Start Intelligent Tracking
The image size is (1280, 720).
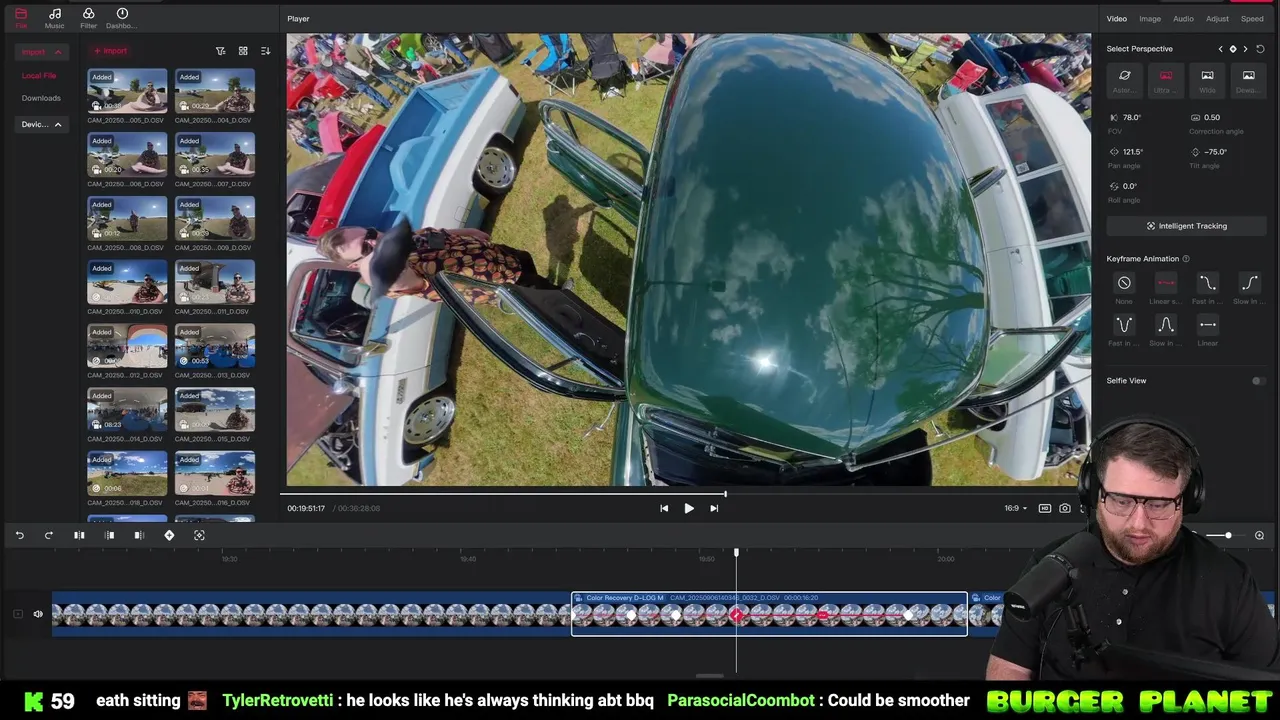[x=1186, y=226]
